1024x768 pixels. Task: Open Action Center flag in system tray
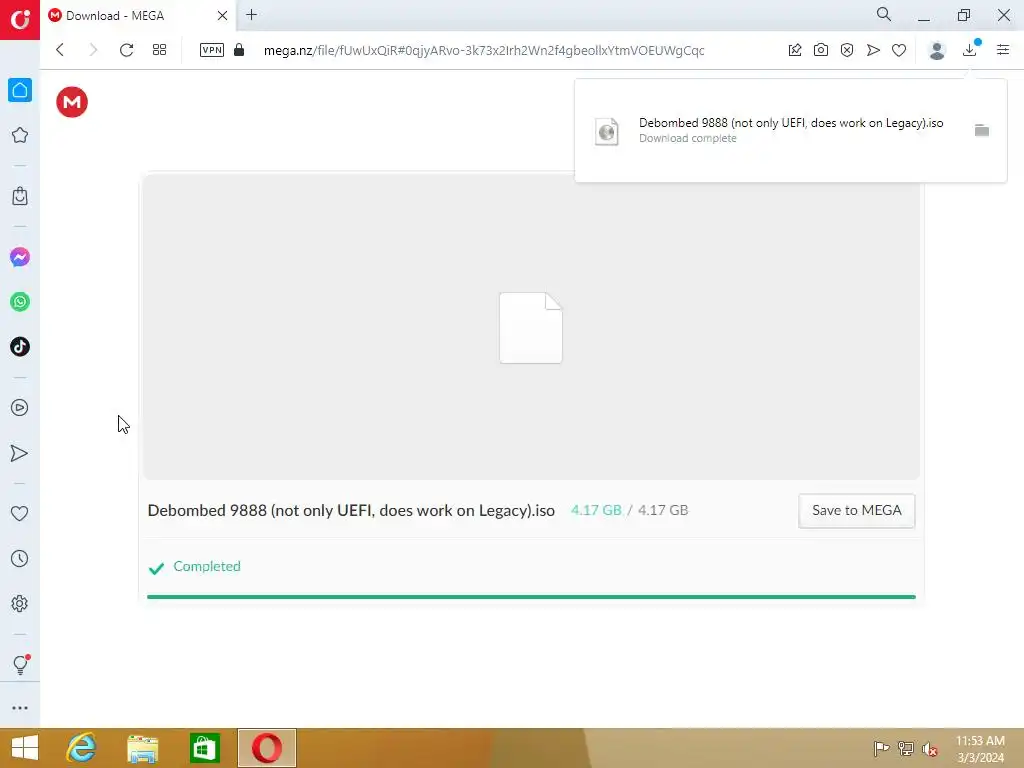pyautogui.click(x=881, y=748)
